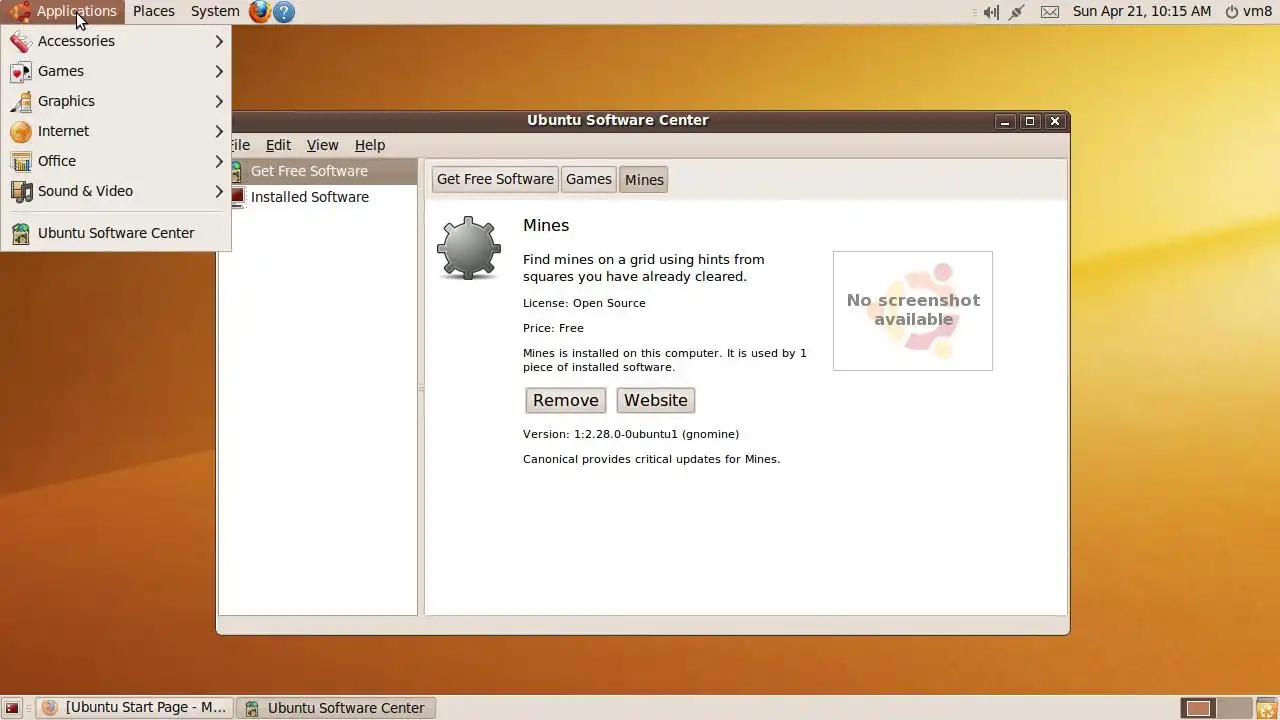Click the Trash icon in the bottom panel
This screenshot has height=720, width=1280.
[x=1266, y=708]
